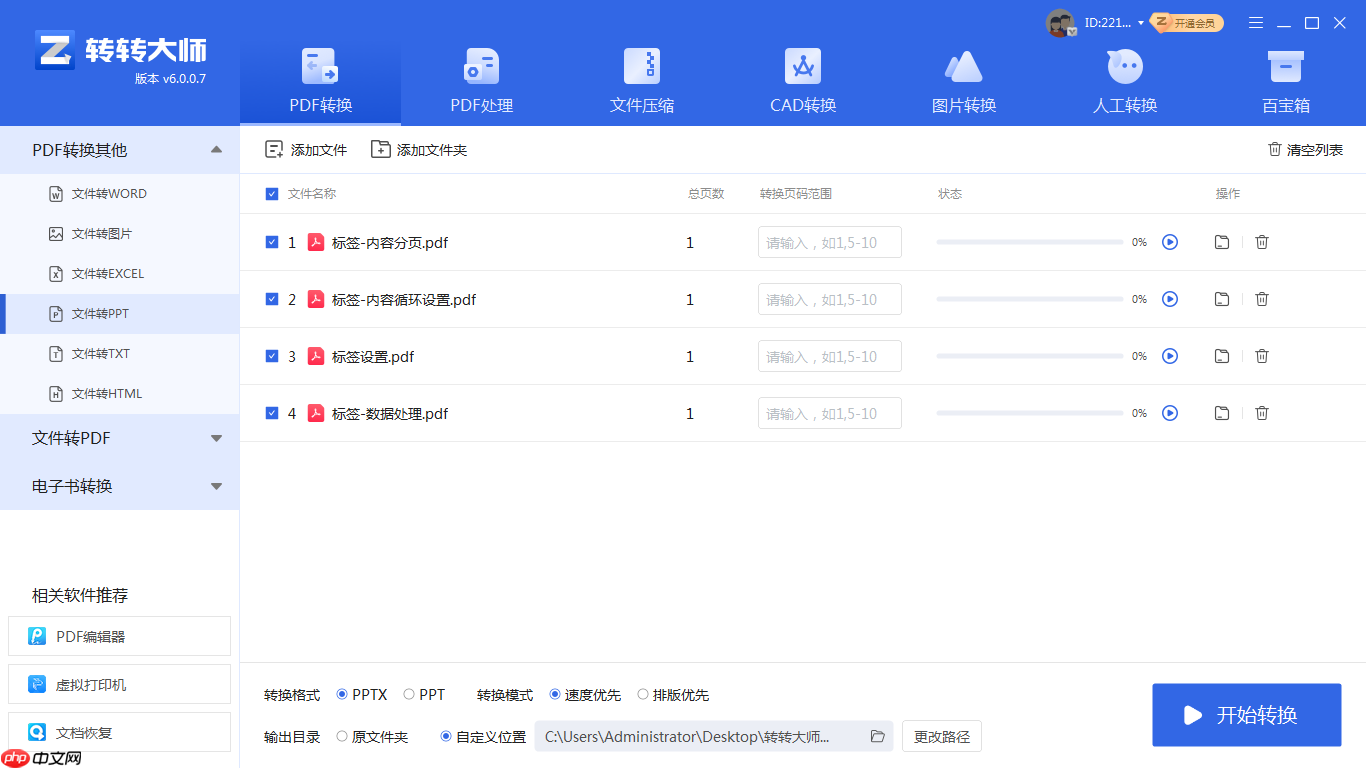Click 更改路径 to change output path
The height and width of the screenshot is (768, 1366).
pos(940,736)
